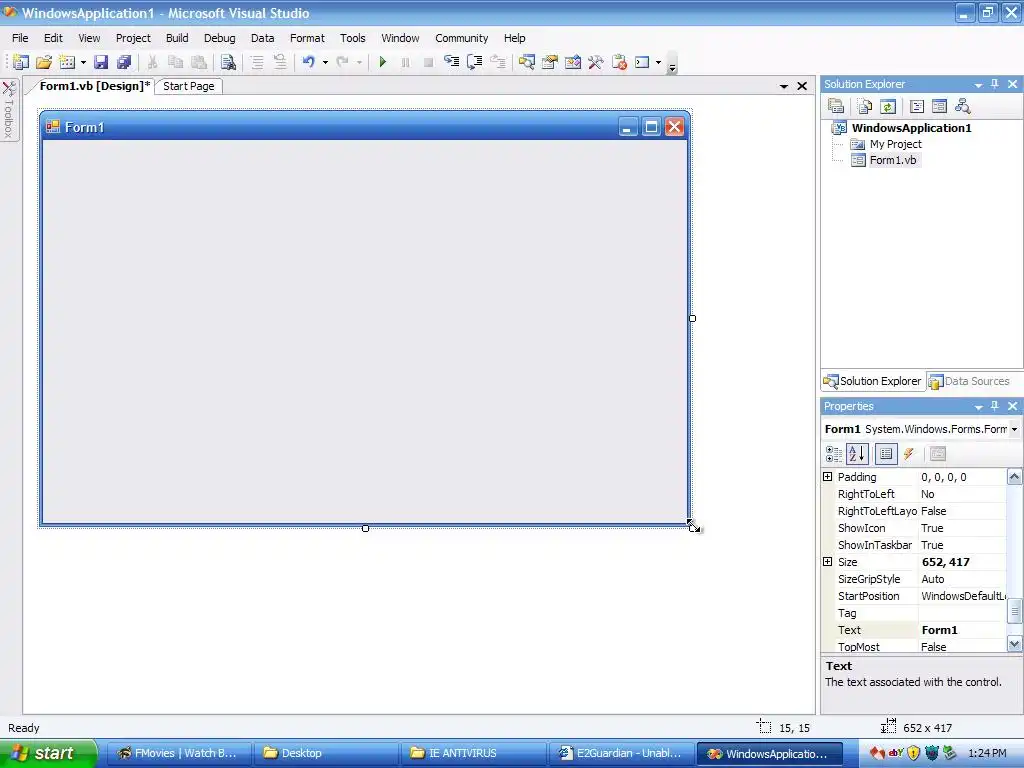Open the Error List toolbar icon

[x=619, y=62]
